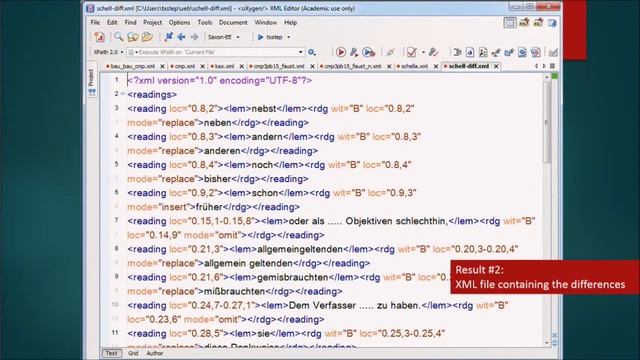The image size is (640, 360).
Task: Switch to the bau_bau_cmp.xml tab
Action: click(132, 66)
